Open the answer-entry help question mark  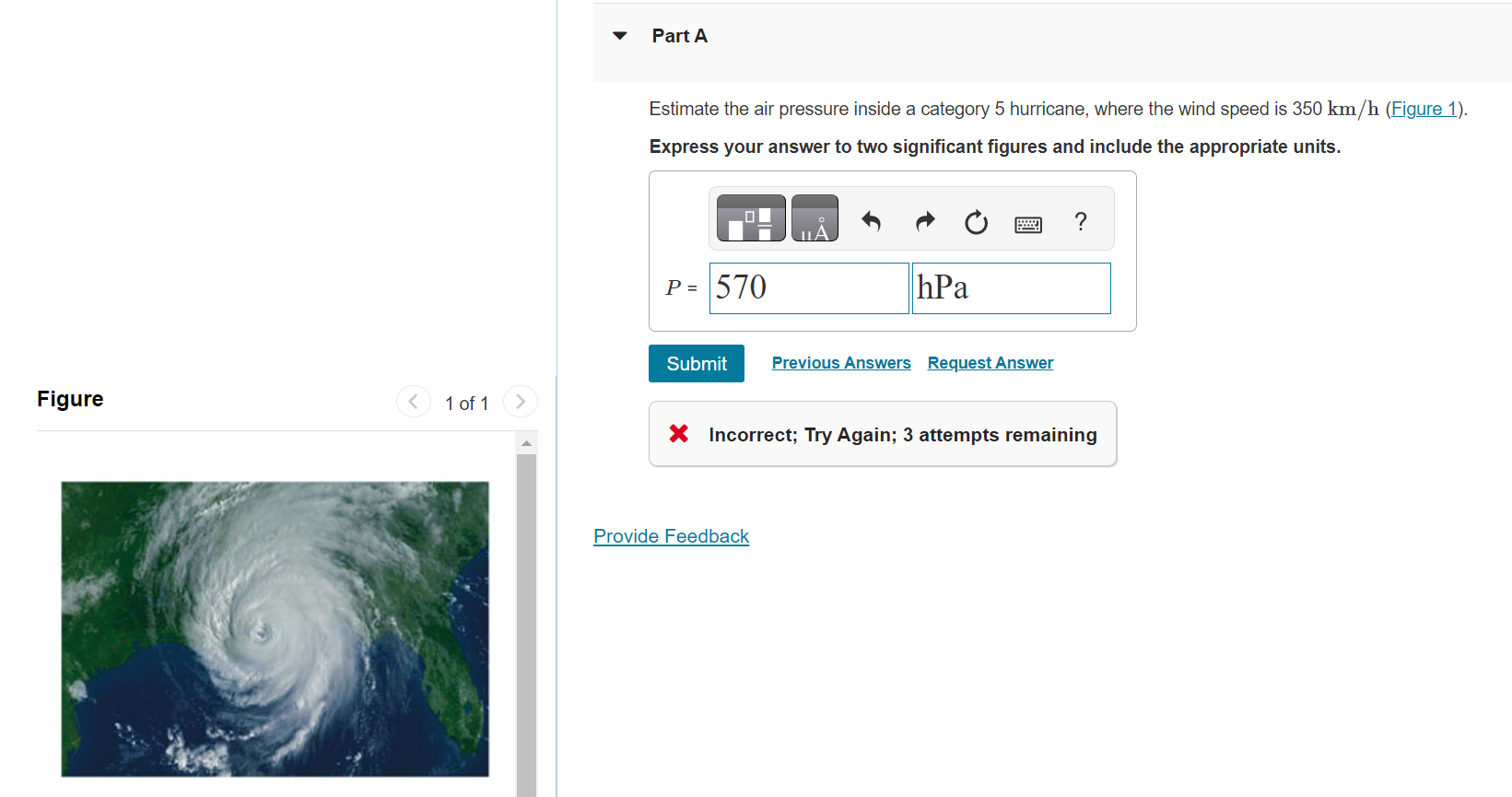pos(1081,221)
